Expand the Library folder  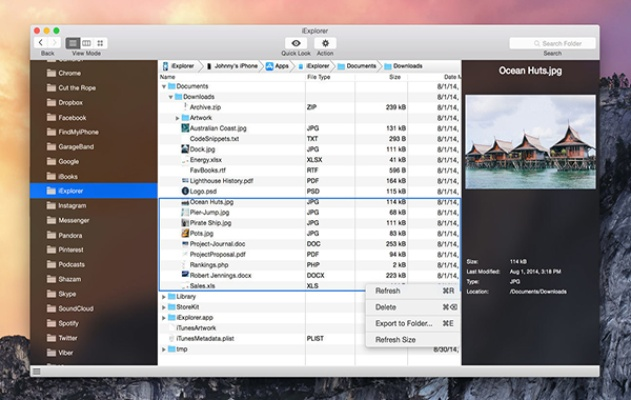pyautogui.click(x=164, y=296)
